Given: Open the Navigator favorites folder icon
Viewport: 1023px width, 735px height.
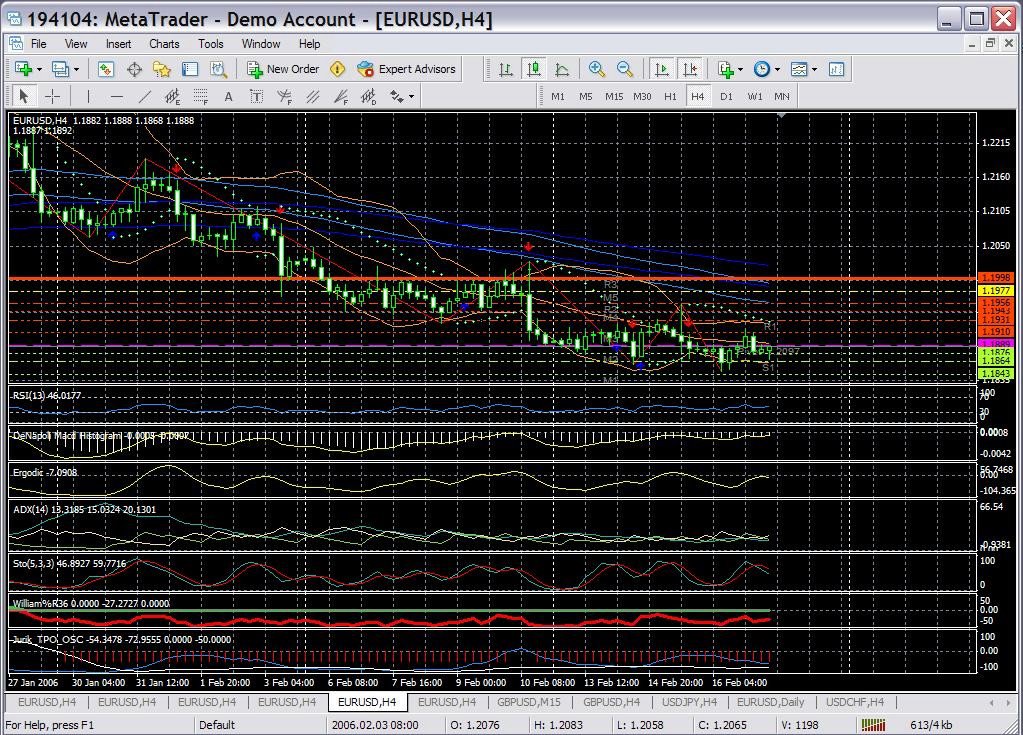Looking at the screenshot, I should coord(162,69).
